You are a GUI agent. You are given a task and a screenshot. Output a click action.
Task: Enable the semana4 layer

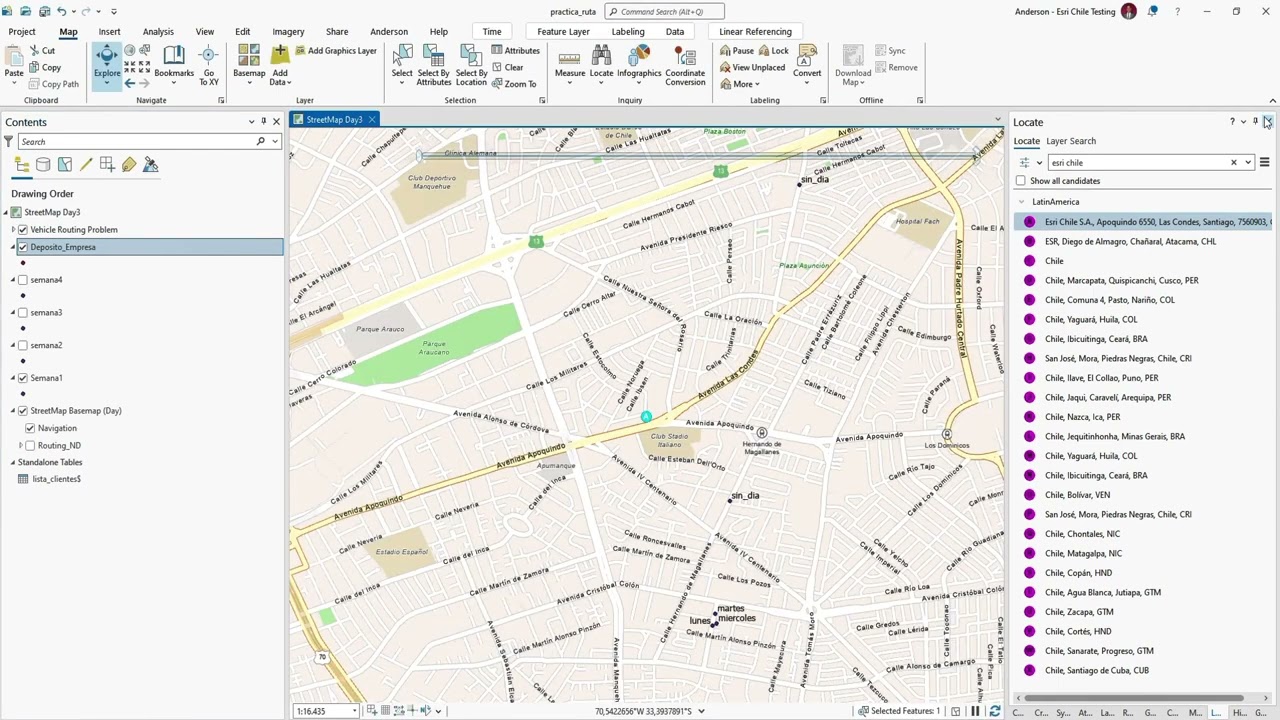pos(23,280)
